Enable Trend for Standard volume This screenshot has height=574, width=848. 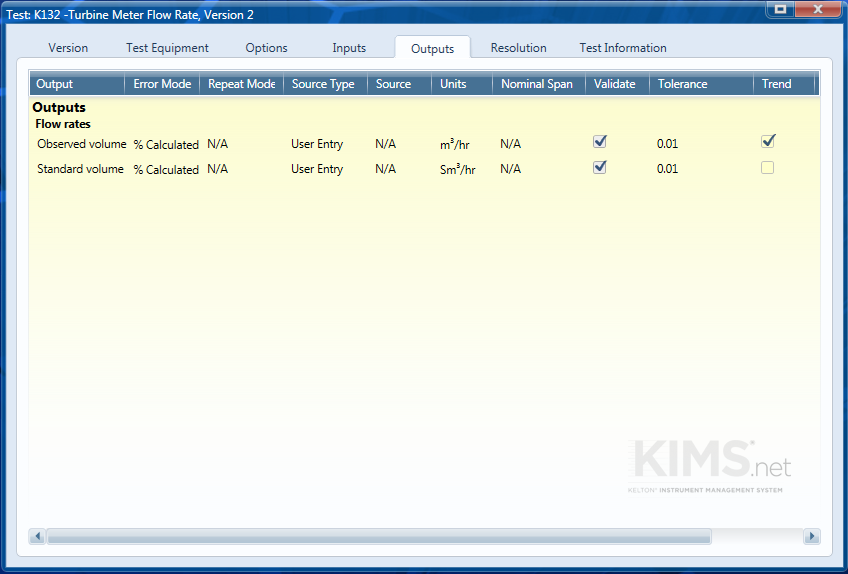(x=767, y=168)
